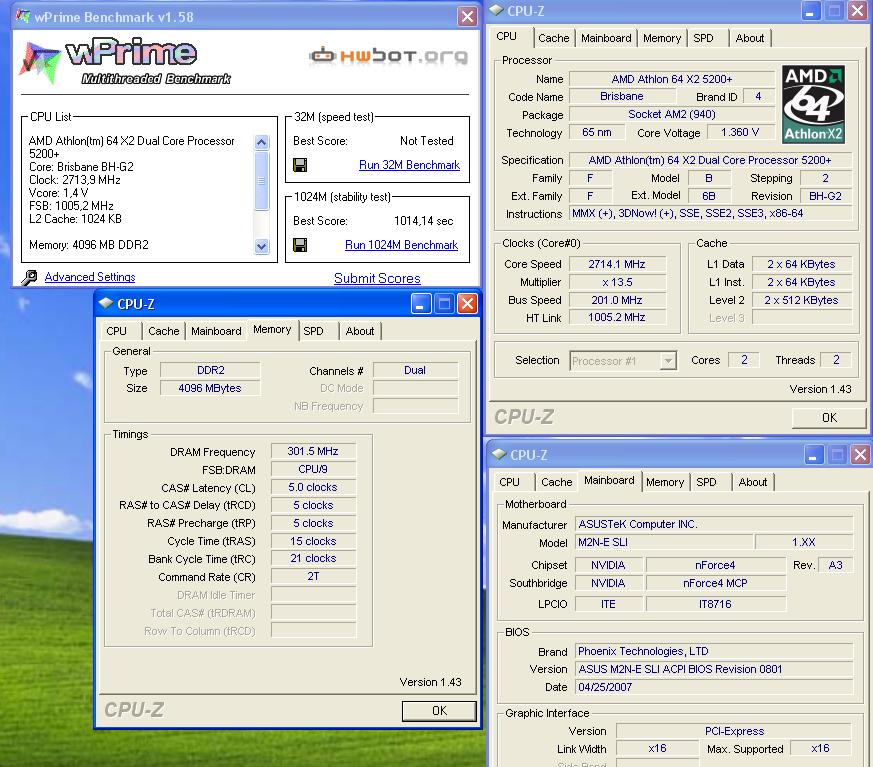
Task: Open Memory tab in processor CPU-Z window
Action: click(661, 38)
